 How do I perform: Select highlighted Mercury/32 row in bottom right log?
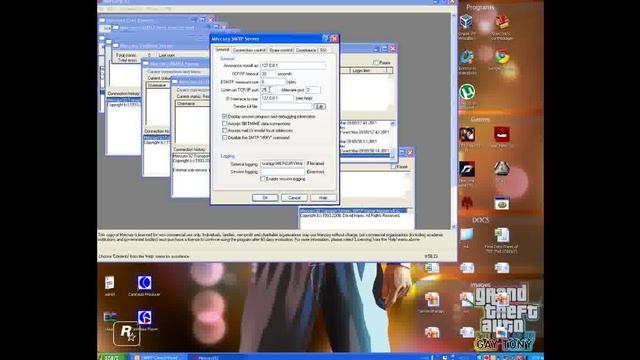click(x=353, y=211)
